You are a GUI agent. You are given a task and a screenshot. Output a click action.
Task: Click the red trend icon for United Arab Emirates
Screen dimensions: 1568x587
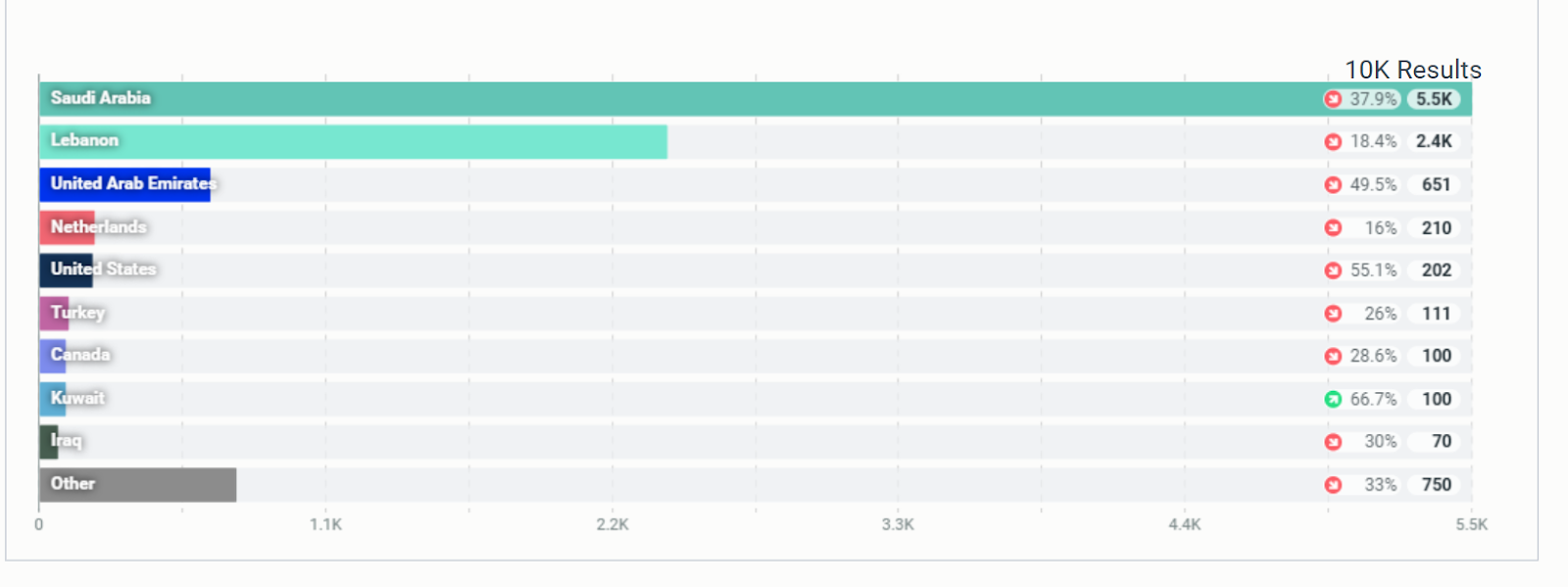(x=1333, y=185)
